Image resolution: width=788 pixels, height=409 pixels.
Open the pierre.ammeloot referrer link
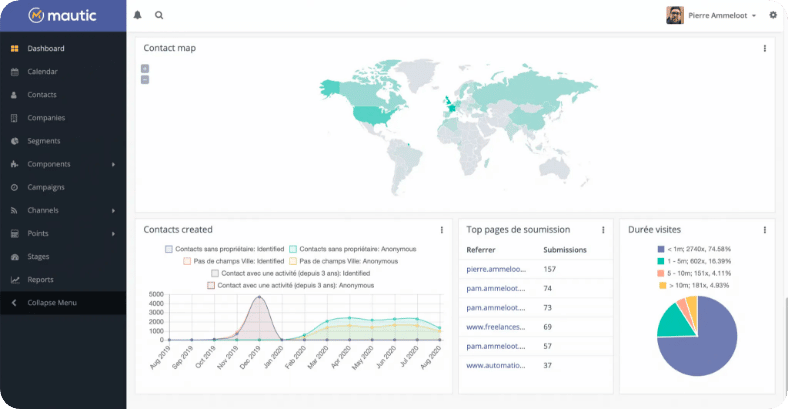tap(495, 269)
